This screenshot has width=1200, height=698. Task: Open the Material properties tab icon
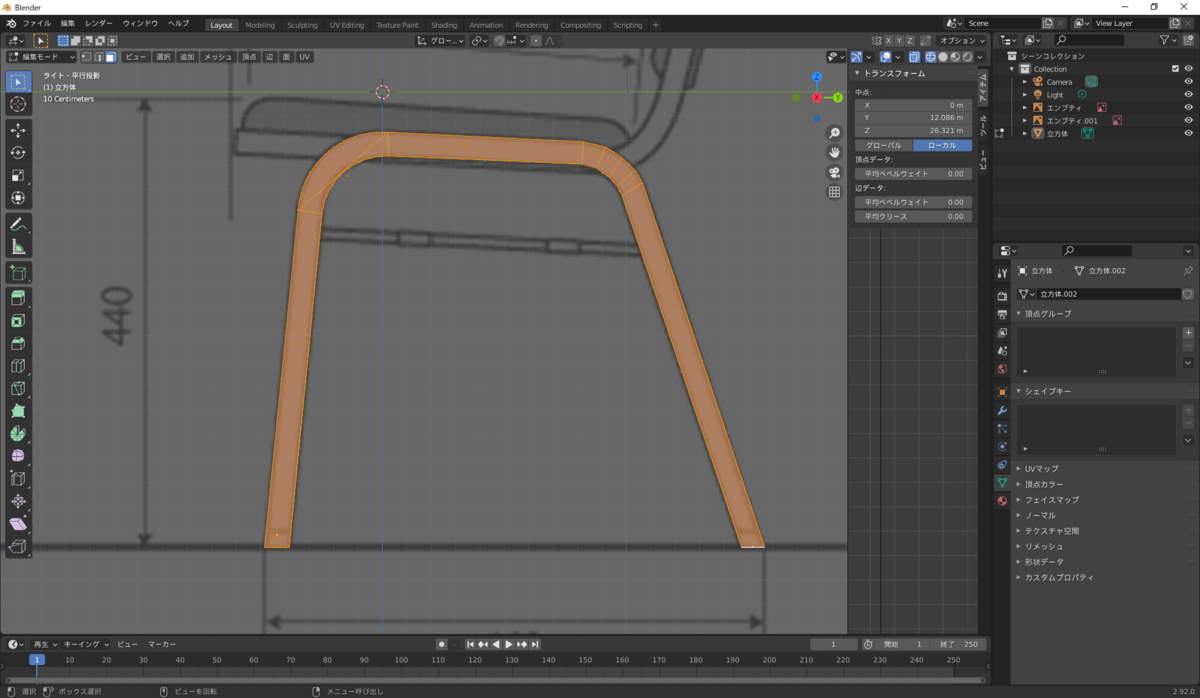(x=1002, y=500)
